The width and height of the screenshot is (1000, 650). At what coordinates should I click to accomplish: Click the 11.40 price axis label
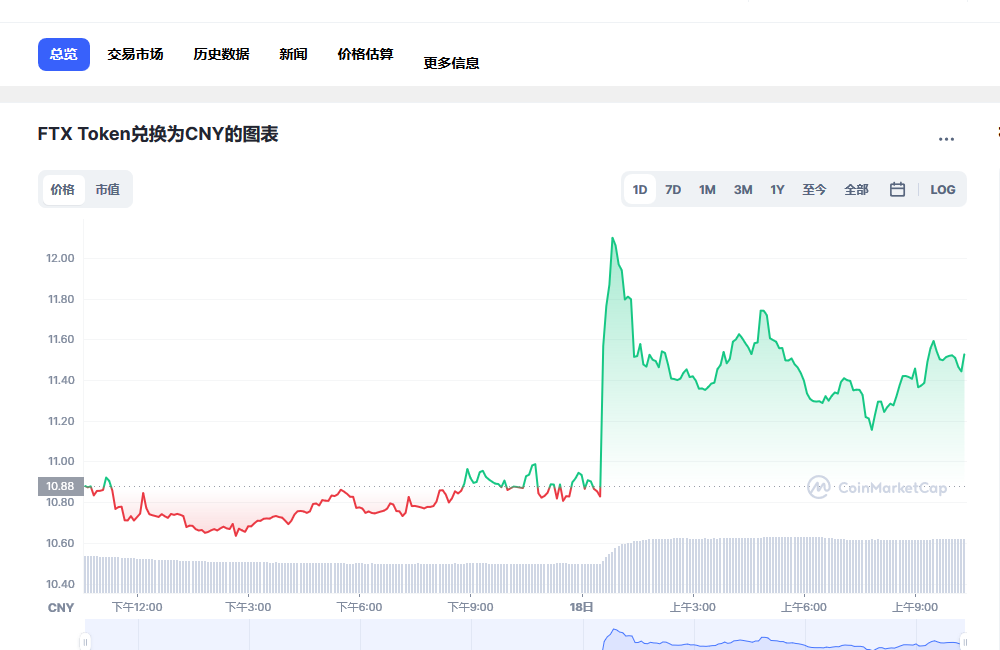(x=61, y=380)
